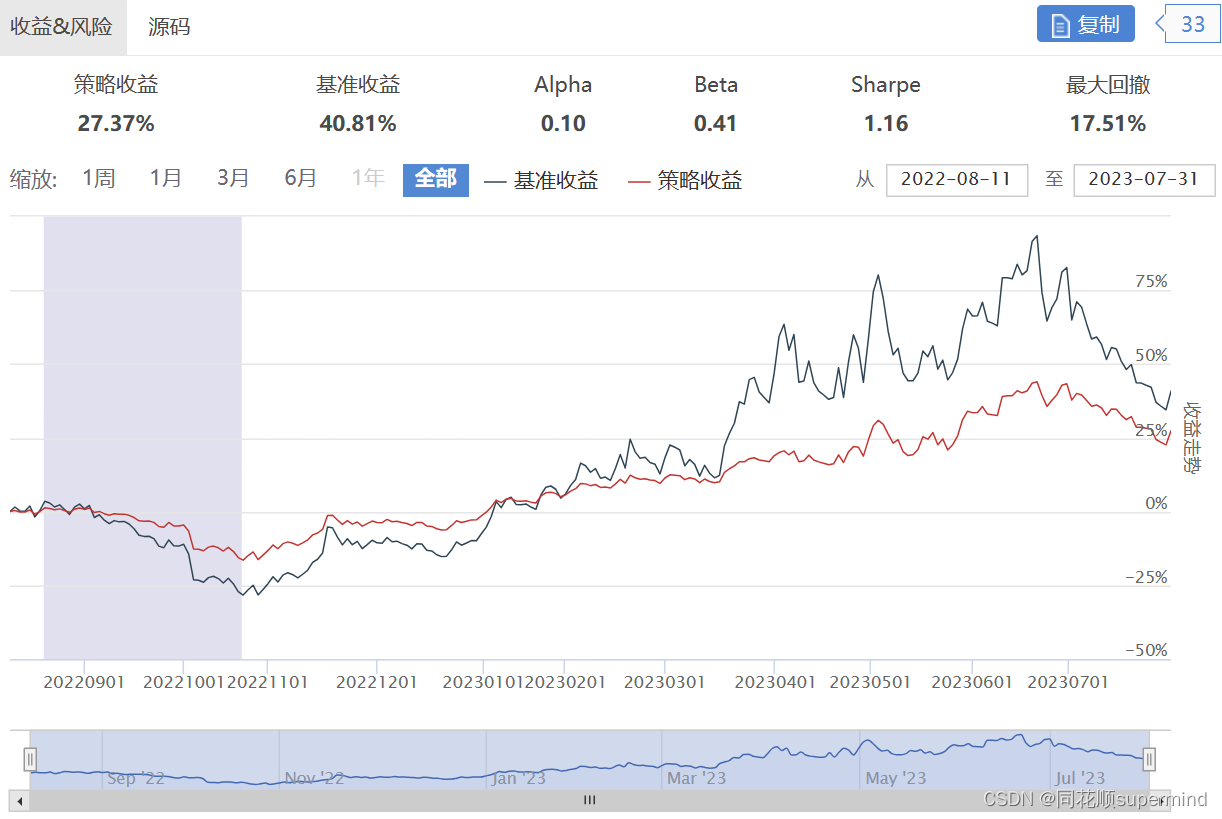1222x819 pixels.
Task: Switch to the 收益&风险 tab
Action: pyautogui.click(x=62, y=27)
